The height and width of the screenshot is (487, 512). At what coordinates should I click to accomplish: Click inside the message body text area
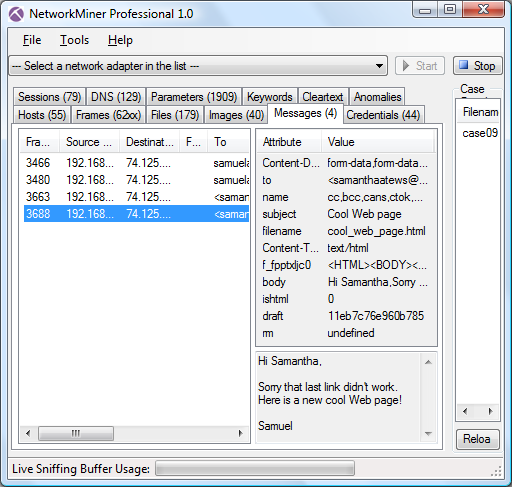[x=338, y=397]
